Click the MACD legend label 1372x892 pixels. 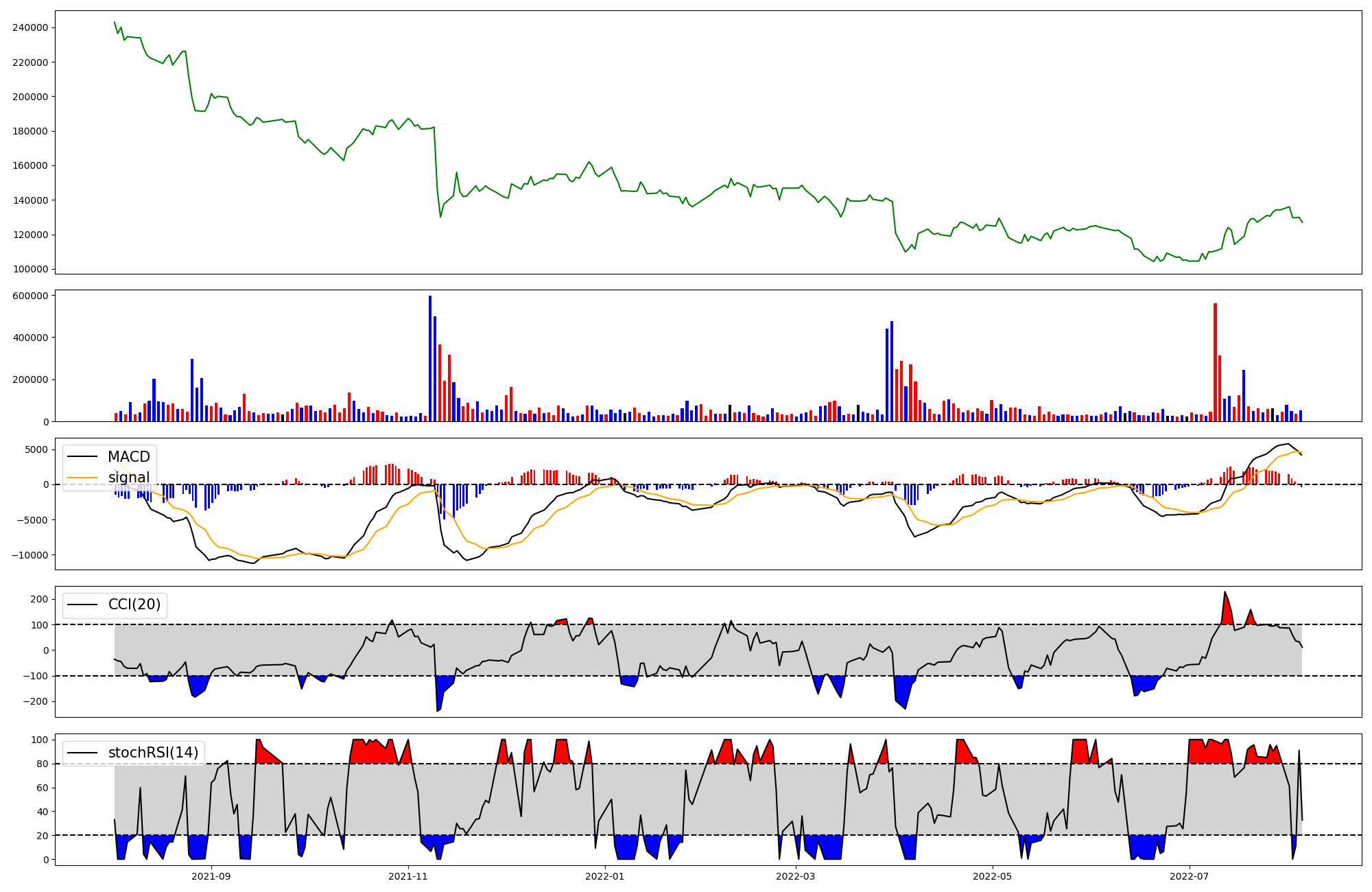[128, 457]
